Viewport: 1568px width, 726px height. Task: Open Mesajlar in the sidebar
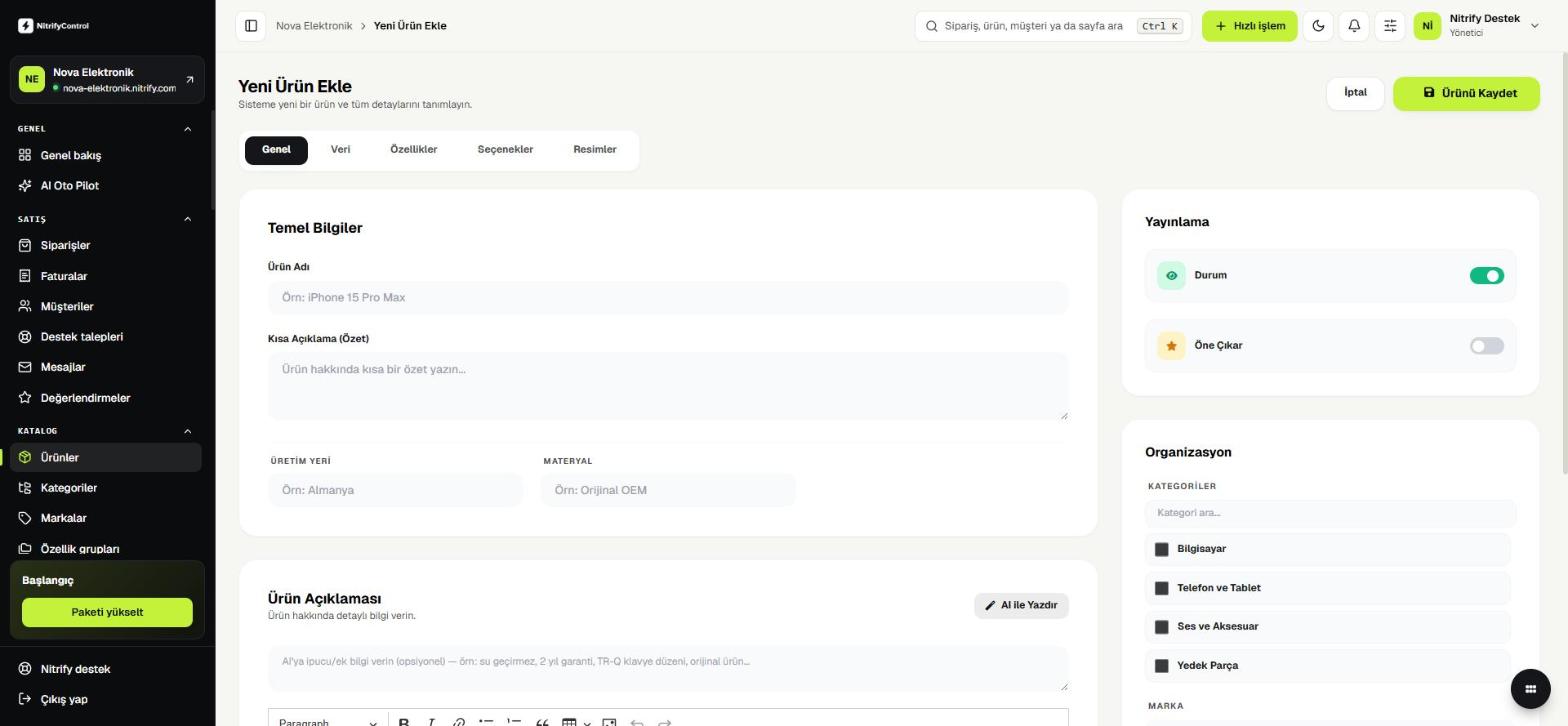107,367
